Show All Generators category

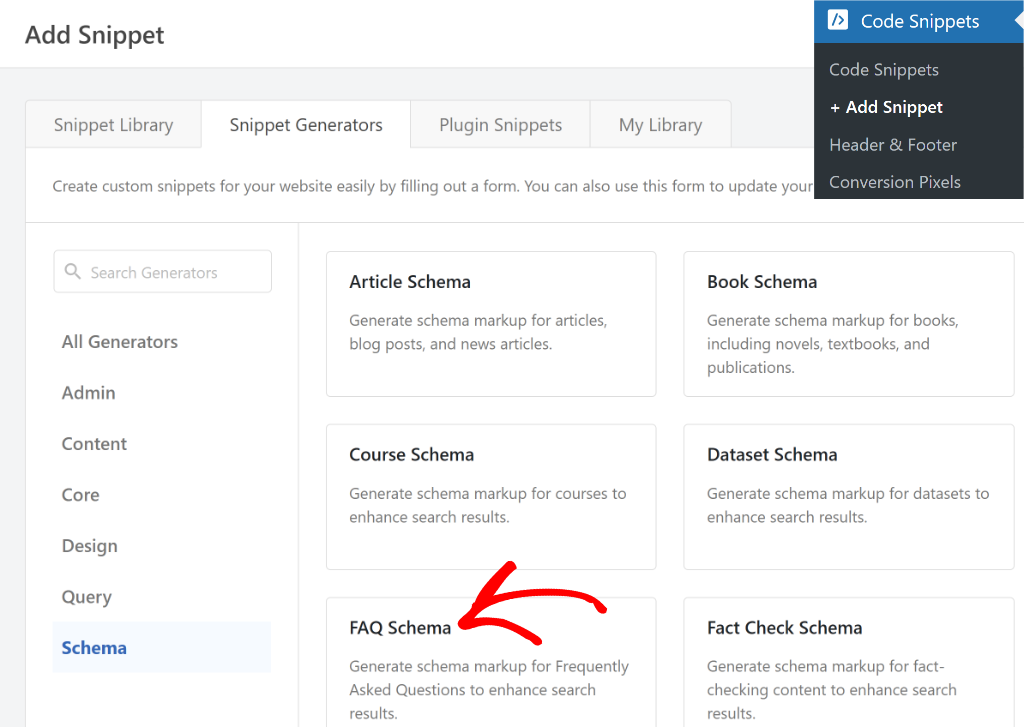[x=120, y=342]
